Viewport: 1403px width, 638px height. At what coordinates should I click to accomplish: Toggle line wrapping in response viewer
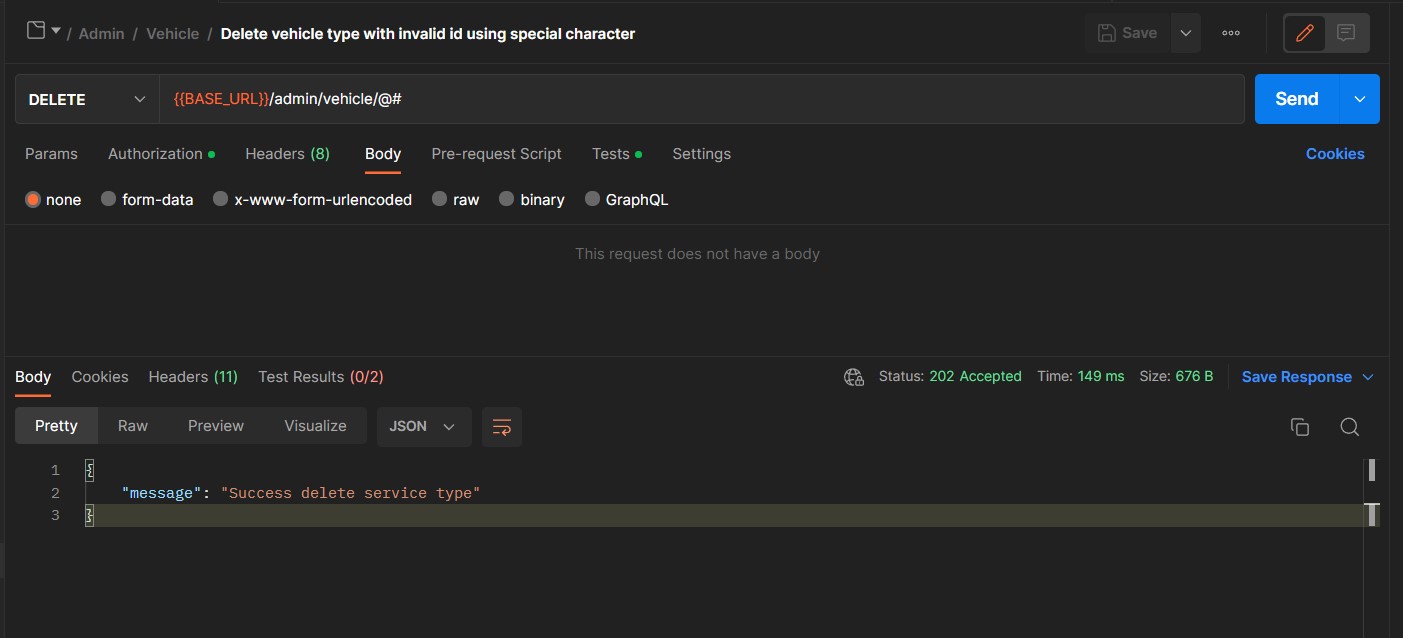point(502,426)
